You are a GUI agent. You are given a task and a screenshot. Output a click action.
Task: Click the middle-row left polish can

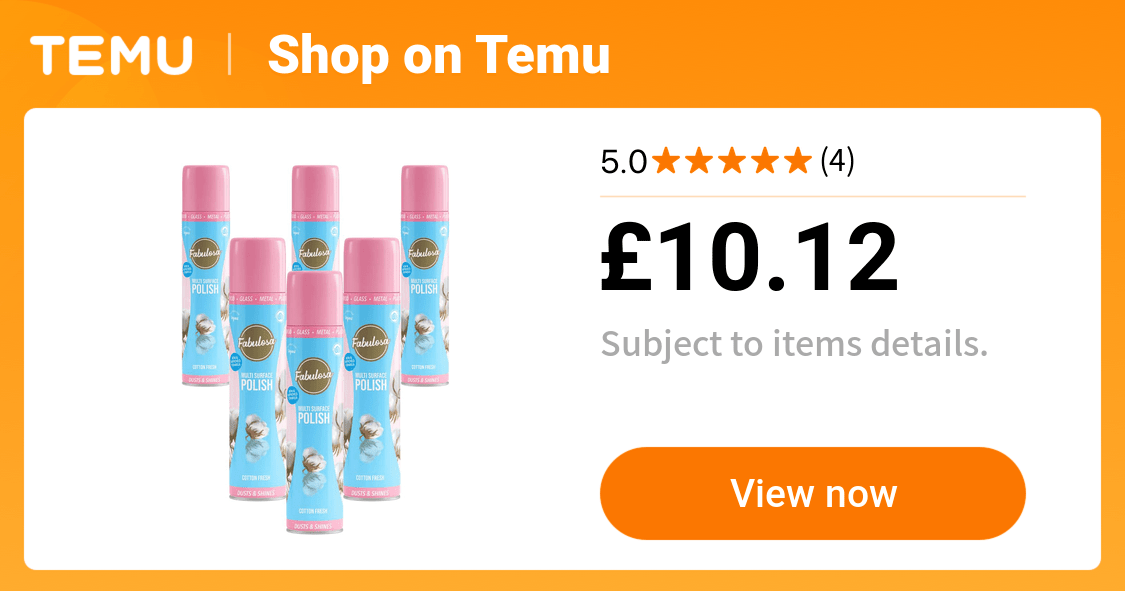[x=257, y=369]
